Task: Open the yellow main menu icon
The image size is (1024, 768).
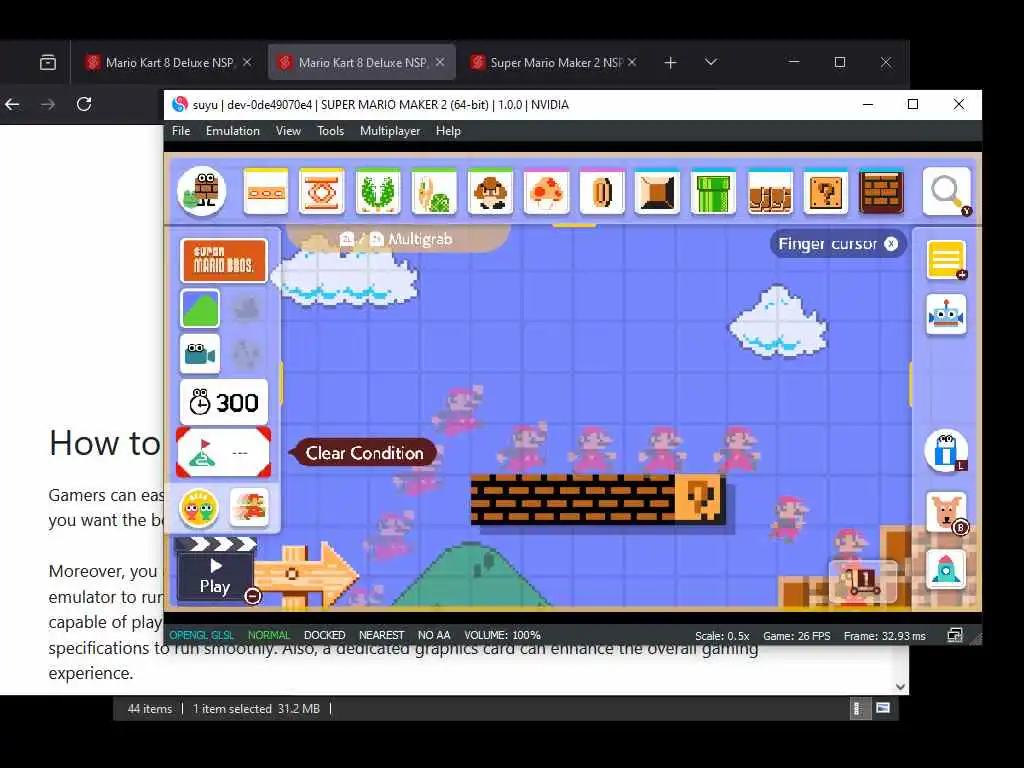Action: click(946, 259)
